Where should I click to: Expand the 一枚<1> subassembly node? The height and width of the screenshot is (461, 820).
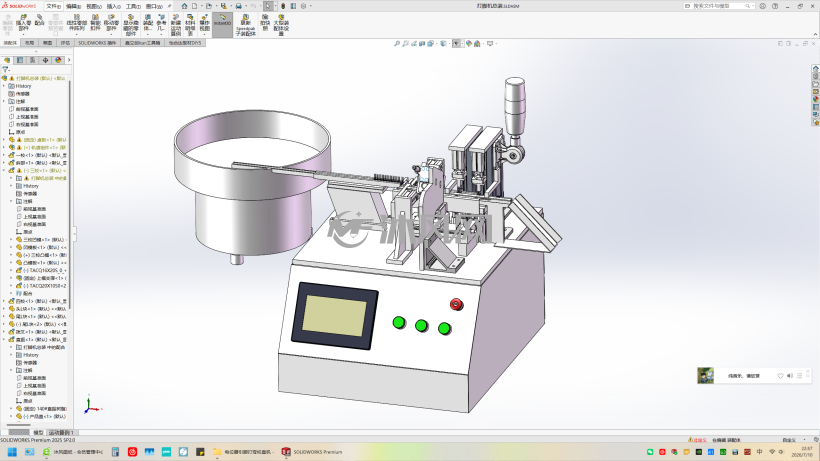point(4,155)
